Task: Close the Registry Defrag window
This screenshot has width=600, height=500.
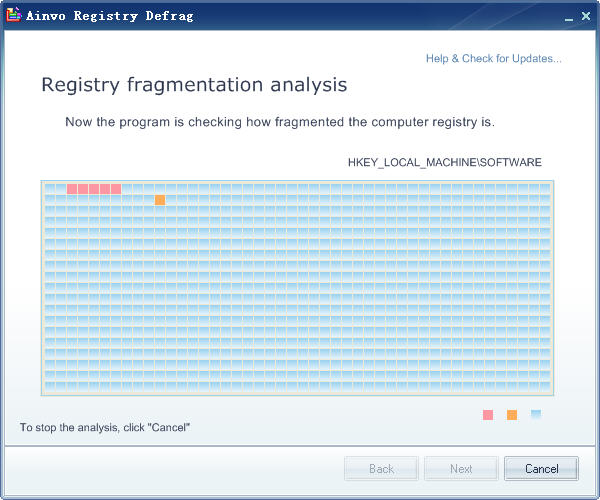Action: point(586,16)
